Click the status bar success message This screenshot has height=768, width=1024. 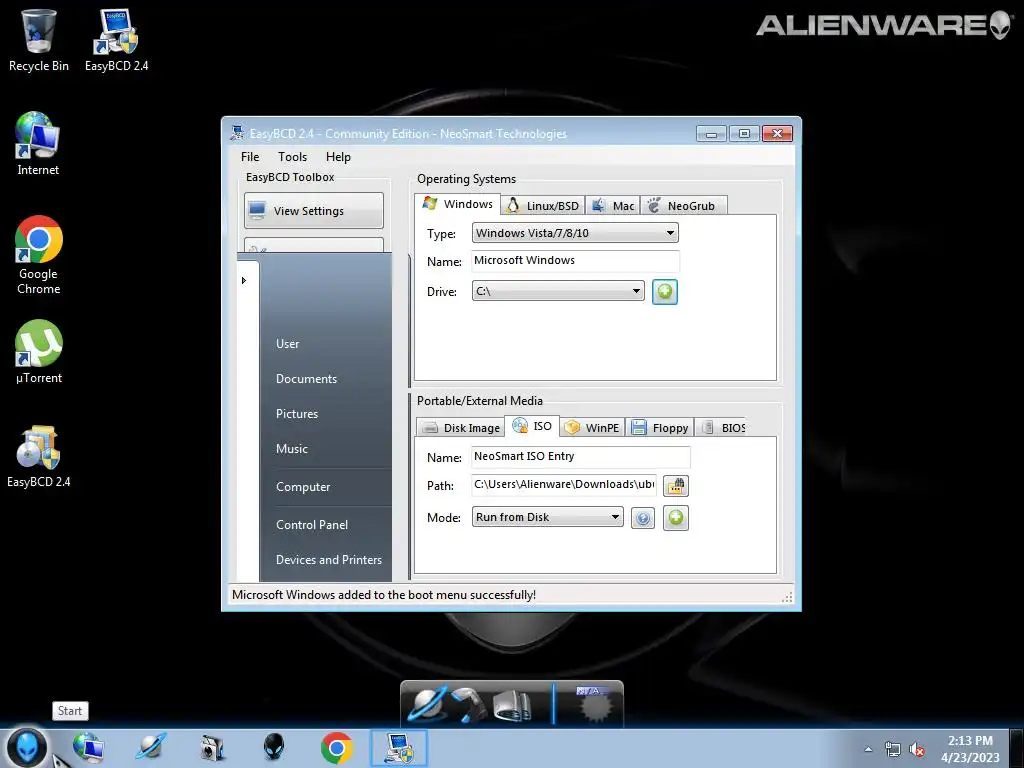pyautogui.click(x=384, y=595)
